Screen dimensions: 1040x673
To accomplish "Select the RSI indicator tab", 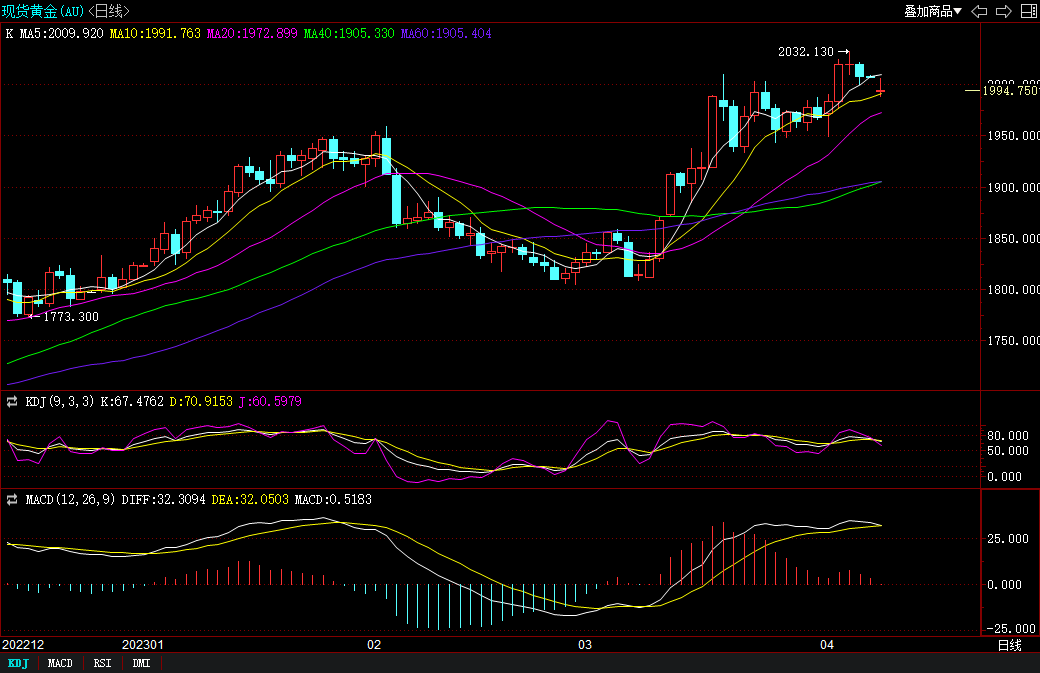I will [102, 663].
